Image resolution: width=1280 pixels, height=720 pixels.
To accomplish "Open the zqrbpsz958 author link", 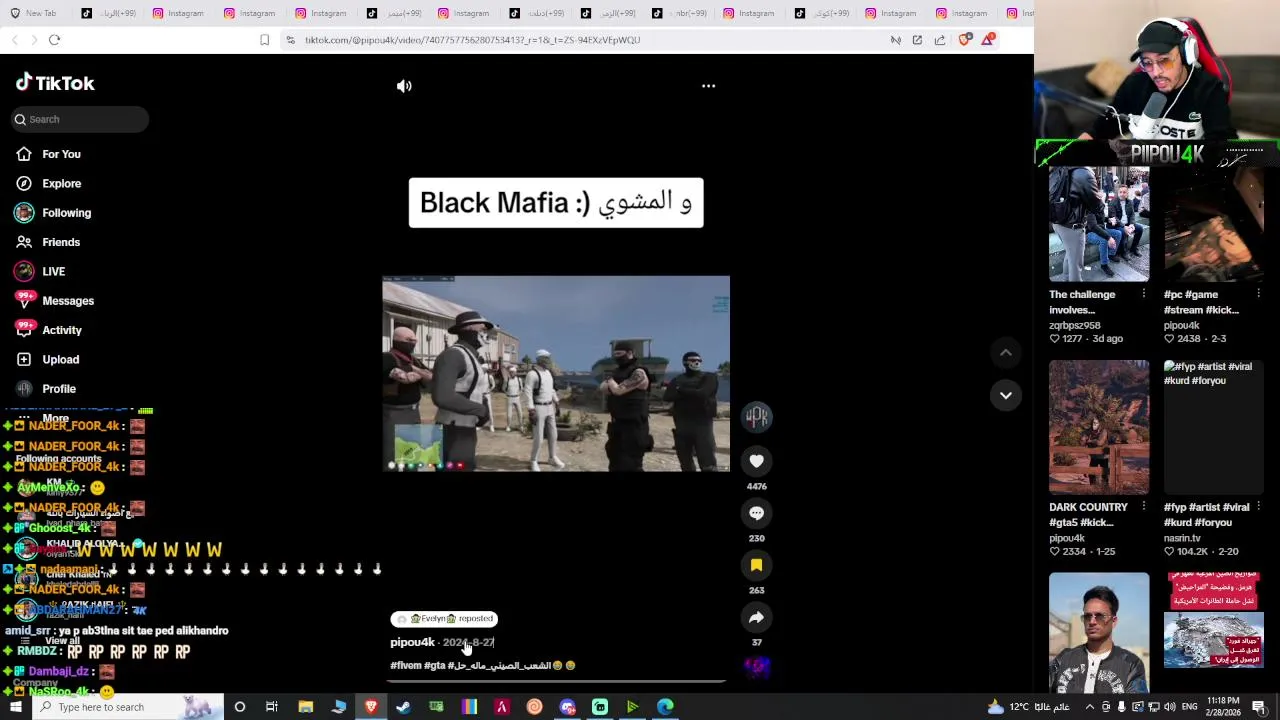I will coord(1074,325).
